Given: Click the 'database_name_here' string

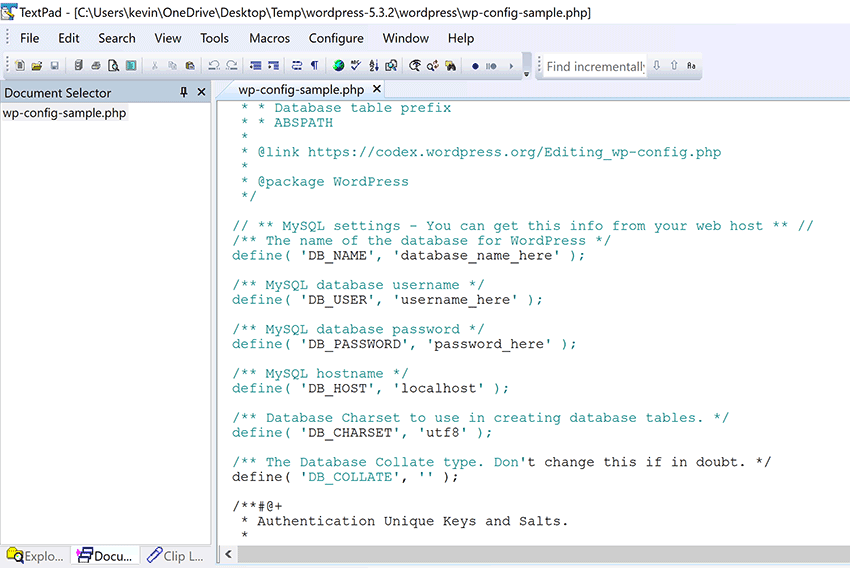Looking at the screenshot, I should coord(476,256).
